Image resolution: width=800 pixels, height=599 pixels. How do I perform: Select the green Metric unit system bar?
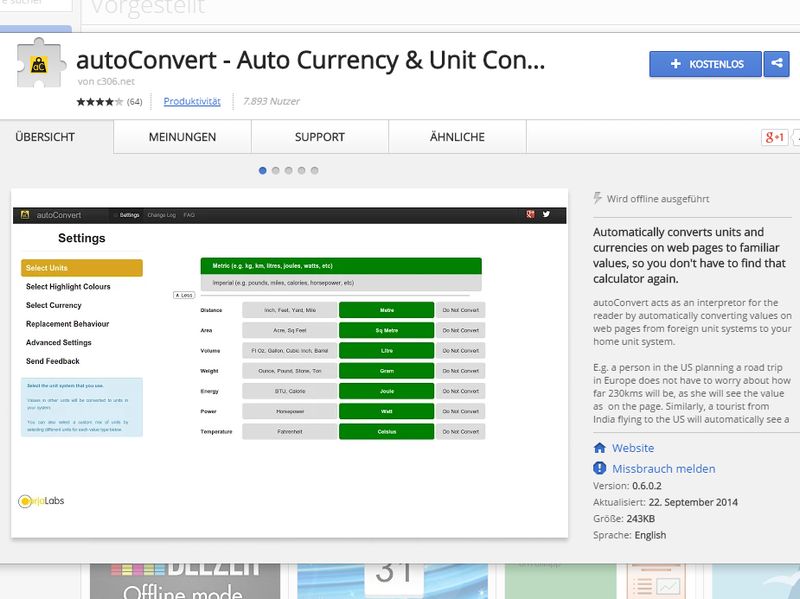pyautogui.click(x=341, y=266)
